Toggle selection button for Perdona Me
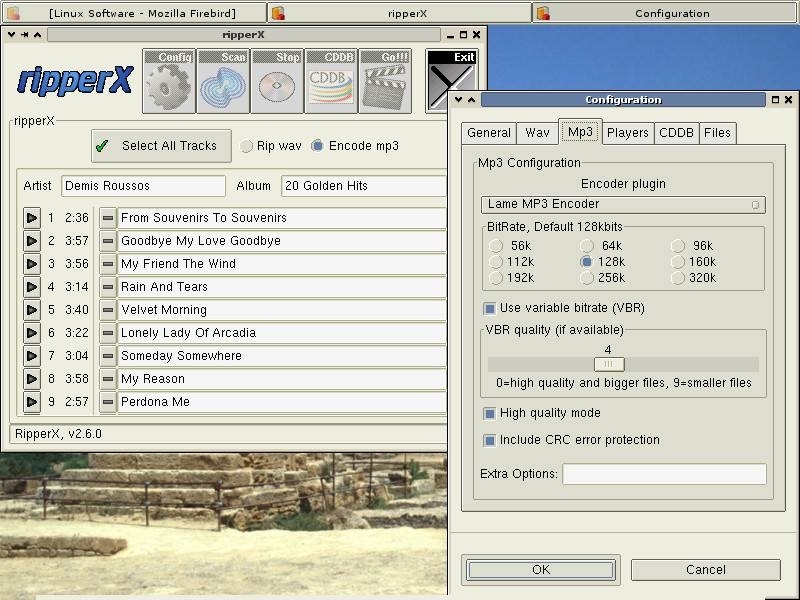 click(x=108, y=402)
